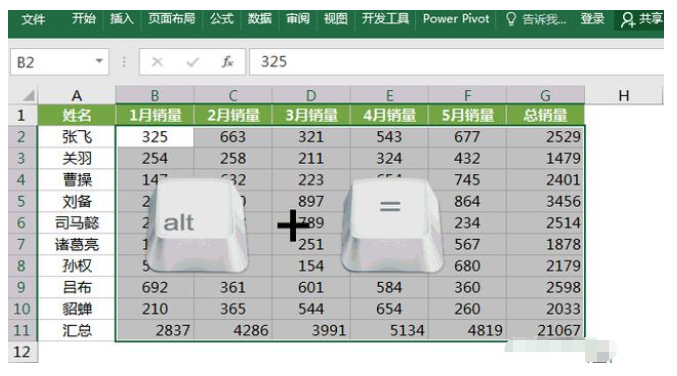Click the Share person icon

[627, 19]
